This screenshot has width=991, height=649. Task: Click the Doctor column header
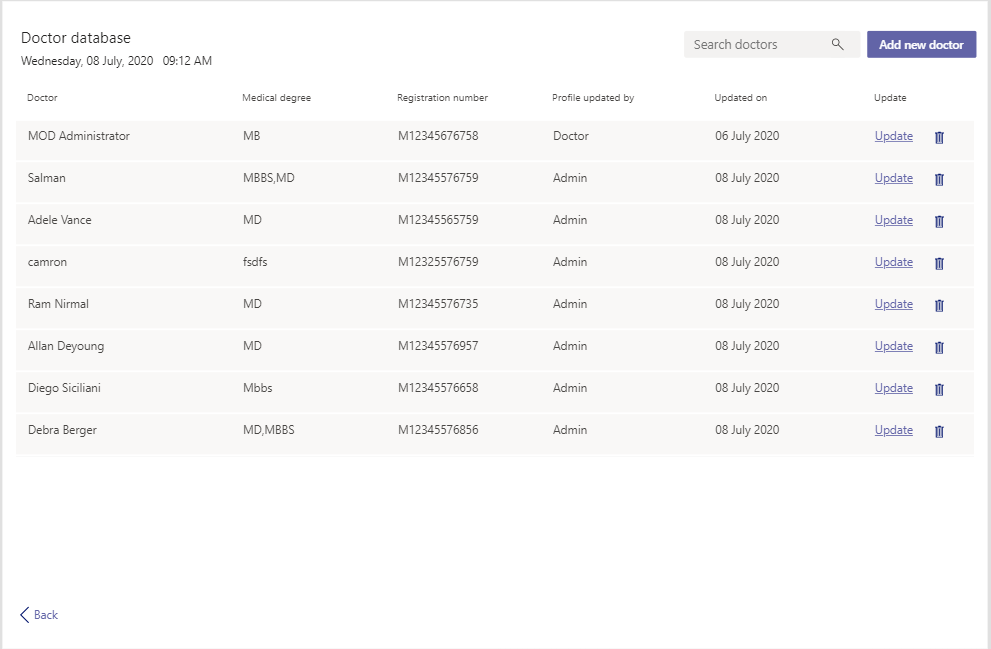pyautogui.click(x=42, y=97)
